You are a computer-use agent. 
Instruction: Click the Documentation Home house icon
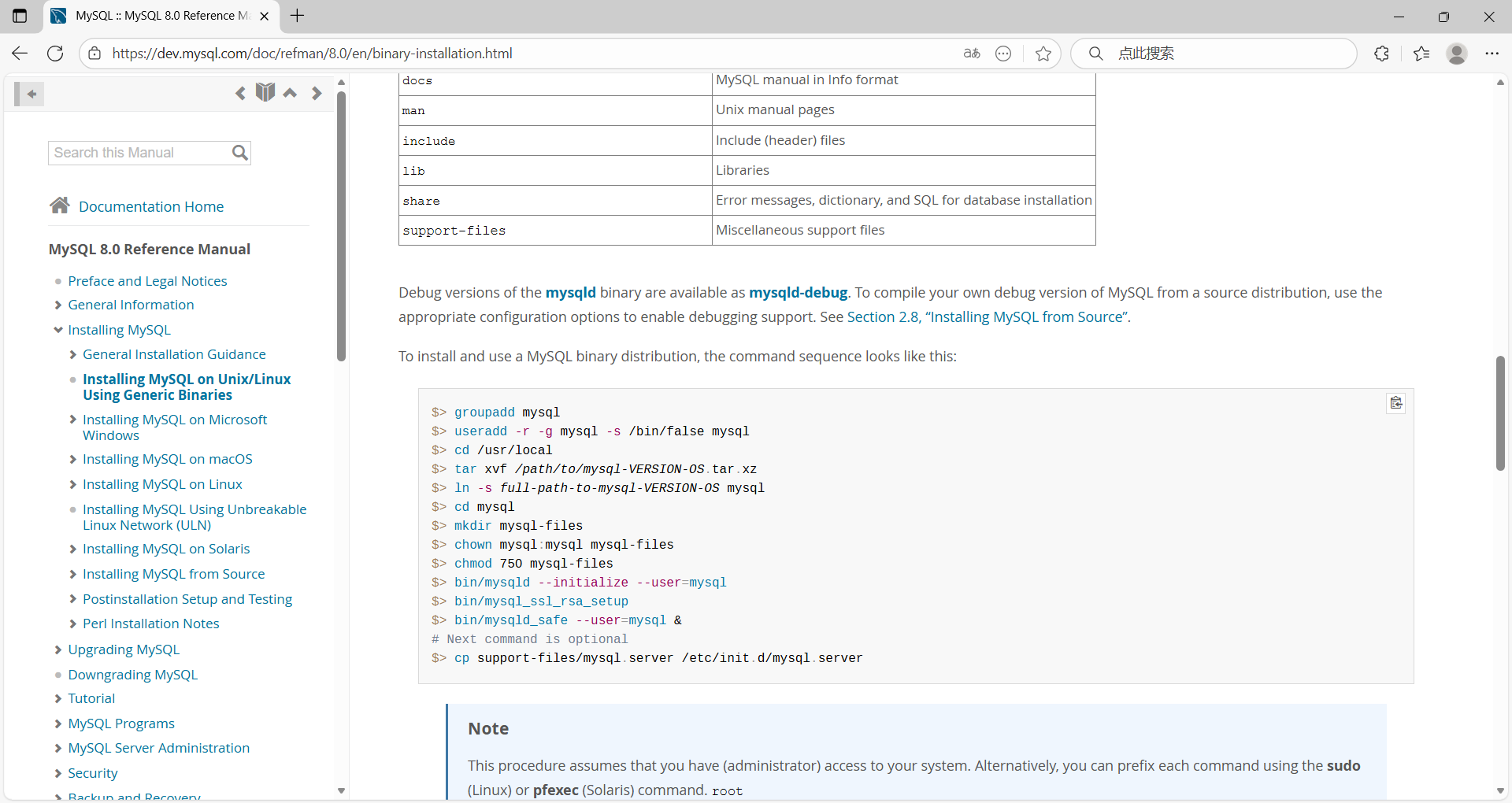click(60, 205)
